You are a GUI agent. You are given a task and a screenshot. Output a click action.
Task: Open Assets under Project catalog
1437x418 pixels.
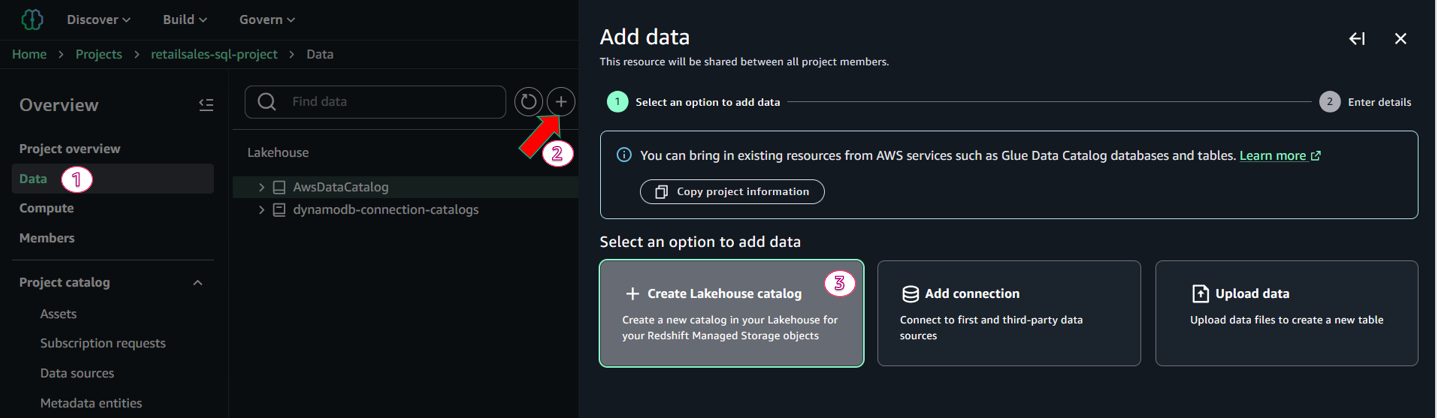click(x=58, y=313)
